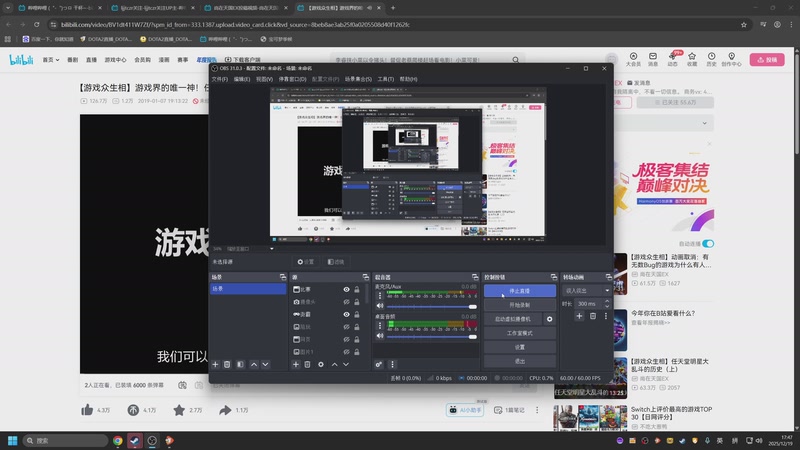Image resolution: width=800 pixels, height=450 pixels.
Task: Show the 图片1 source eye icon
Action: [346, 352]
